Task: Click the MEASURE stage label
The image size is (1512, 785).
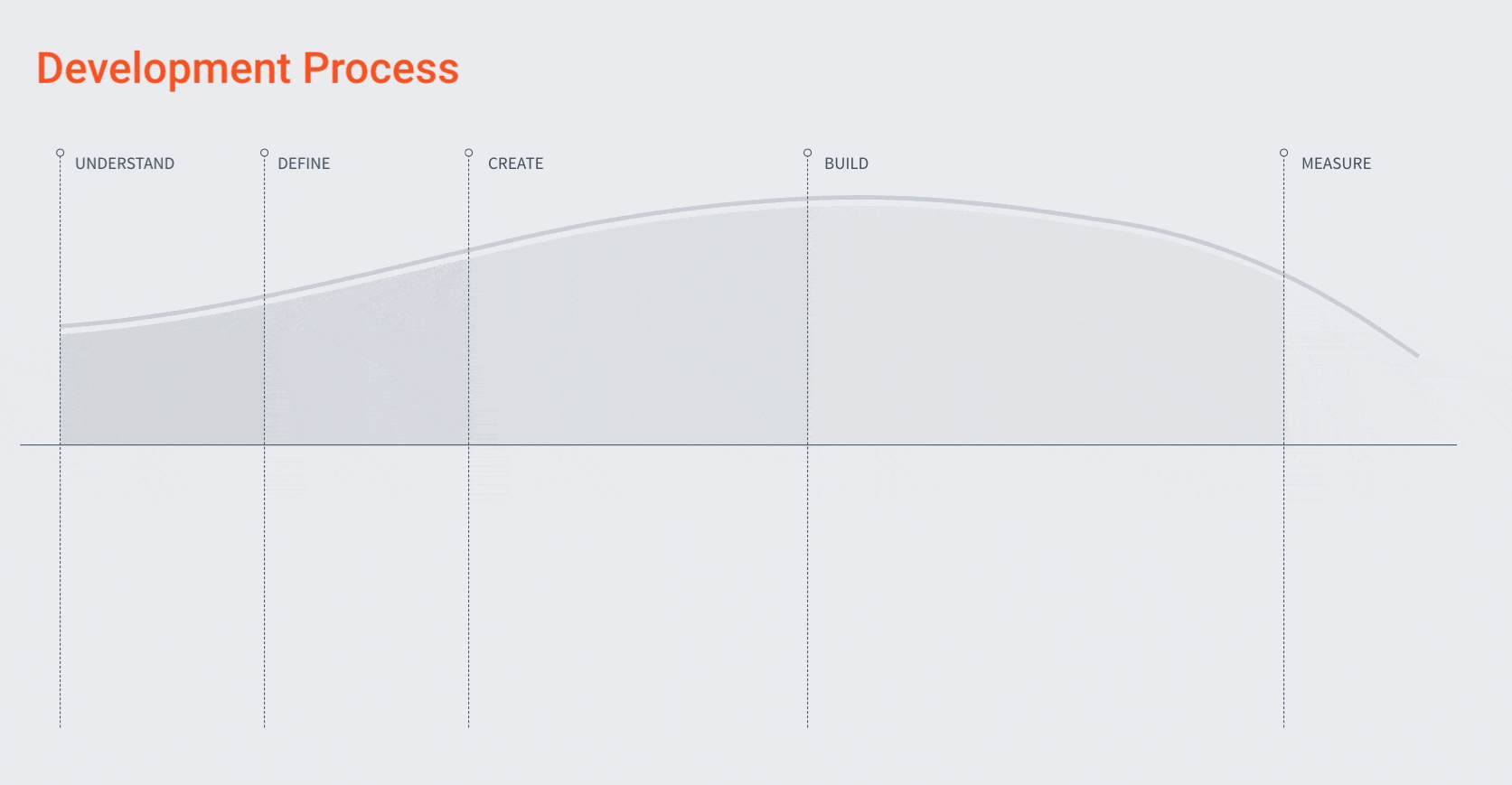Action: click(x=1337, y=164)
